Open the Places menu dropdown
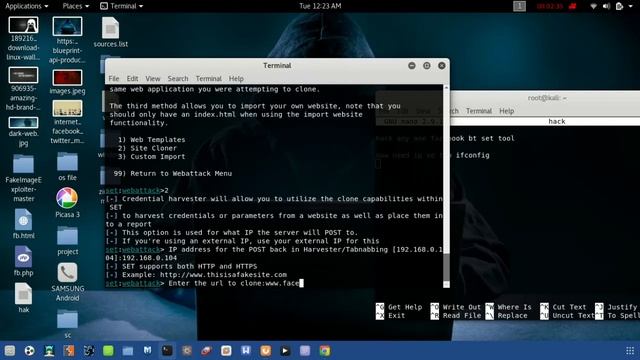This screenshot has width=640, height=360. point(76,6)
